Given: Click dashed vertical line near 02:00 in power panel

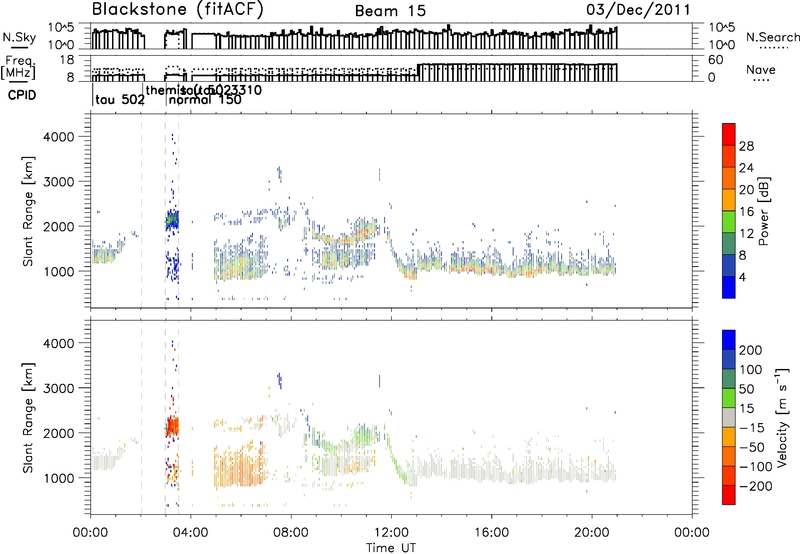Looking at the screenshot, I should point(141,211).
